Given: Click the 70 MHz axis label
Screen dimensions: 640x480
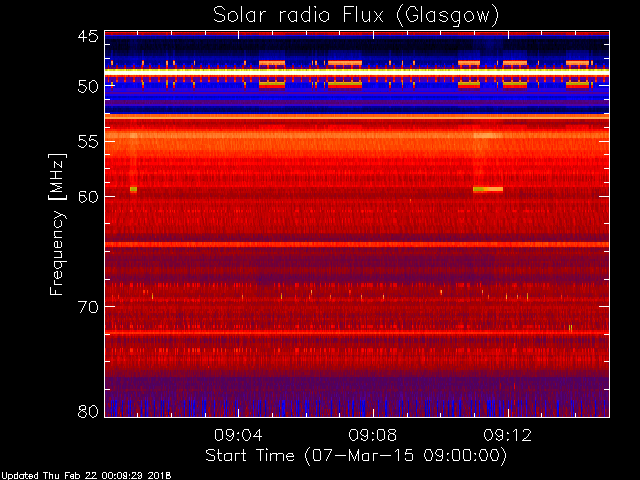Looking at the screenshot, I should coord(89,307).
